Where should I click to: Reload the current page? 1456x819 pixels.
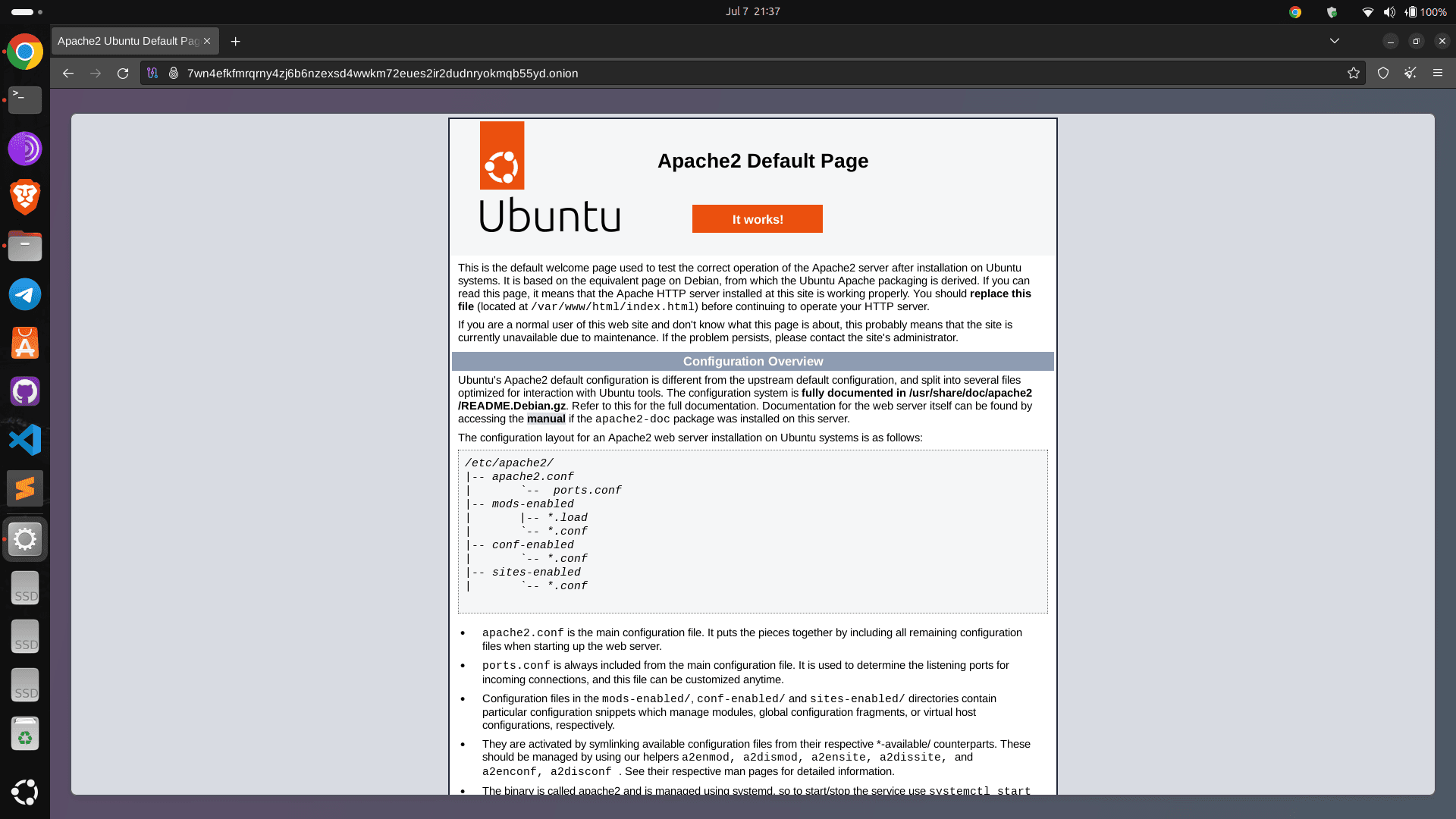123,74
